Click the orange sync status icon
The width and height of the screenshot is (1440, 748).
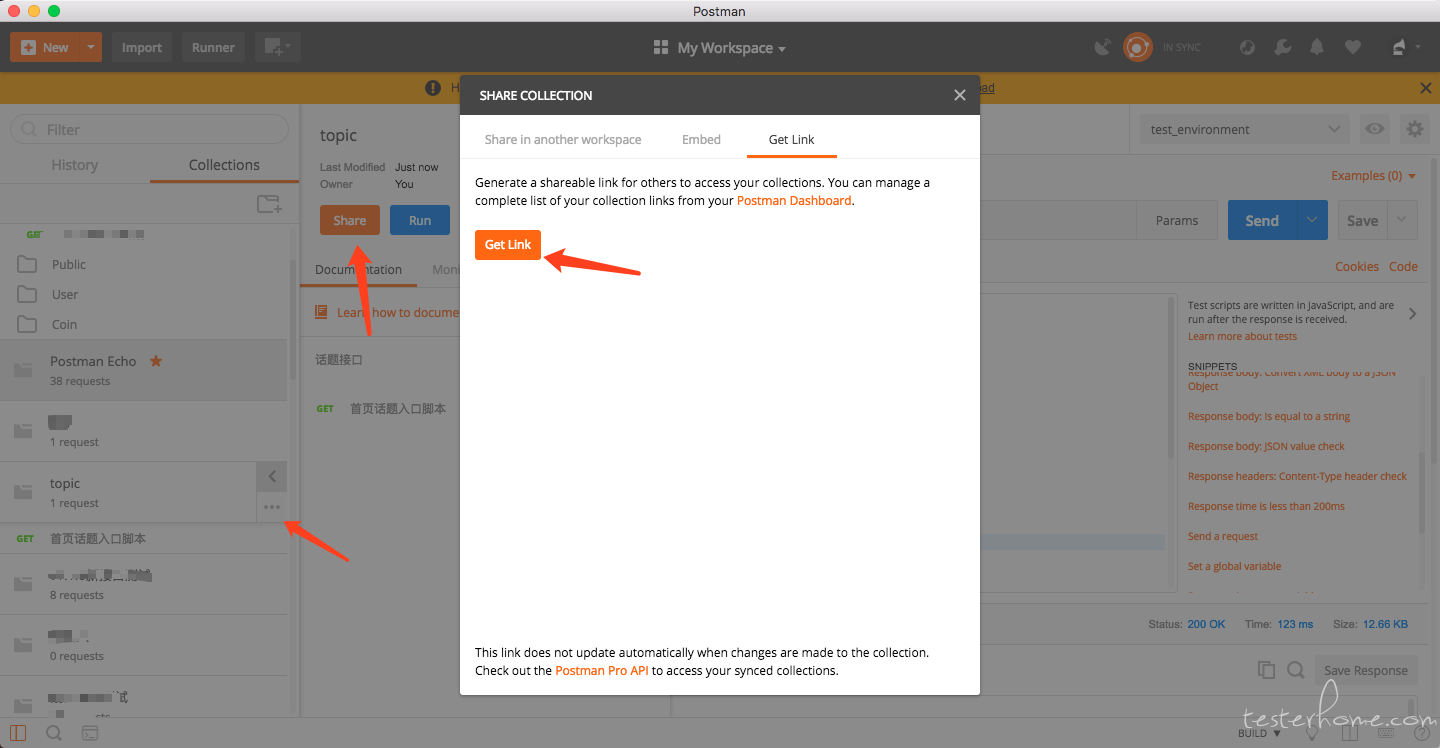(x=1137, y=47)
